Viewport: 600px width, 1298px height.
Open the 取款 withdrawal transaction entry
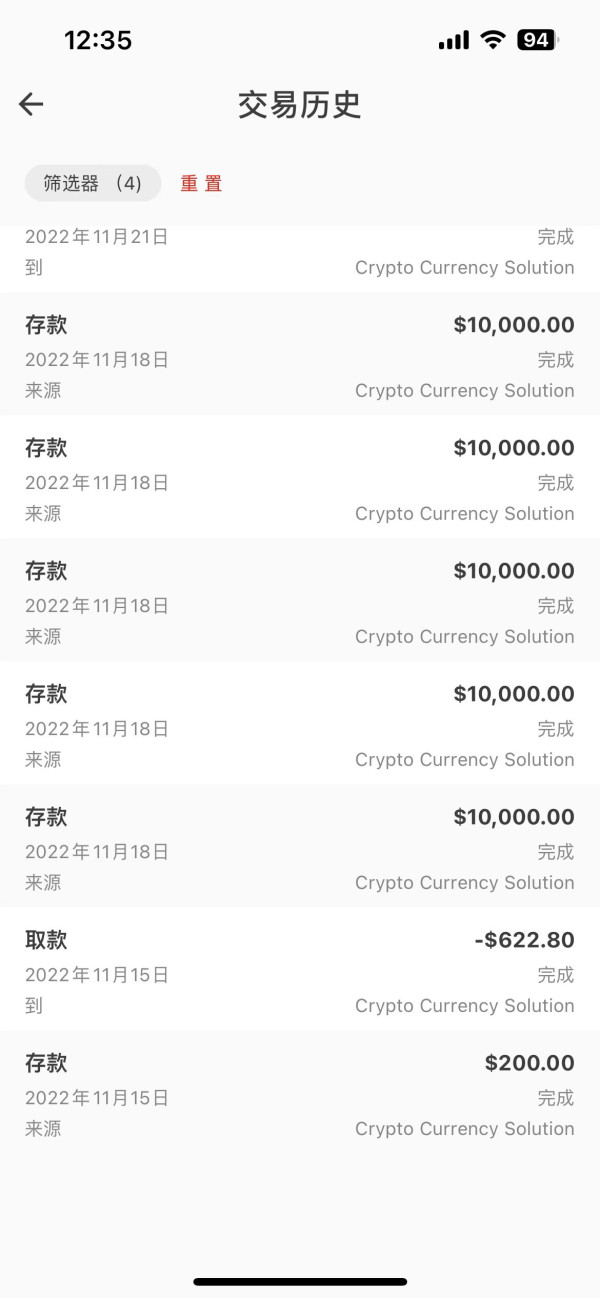[300, 972]
